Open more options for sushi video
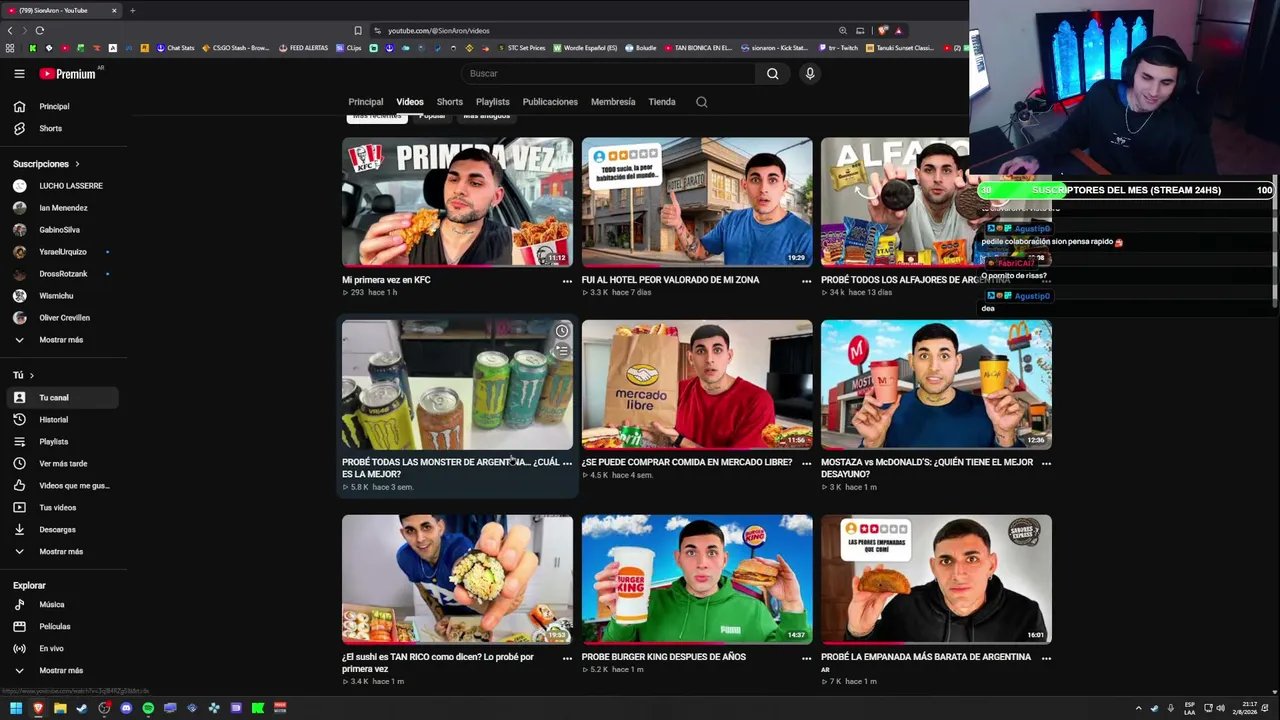The image size is (1280, 720). click(x=567, y=658)
